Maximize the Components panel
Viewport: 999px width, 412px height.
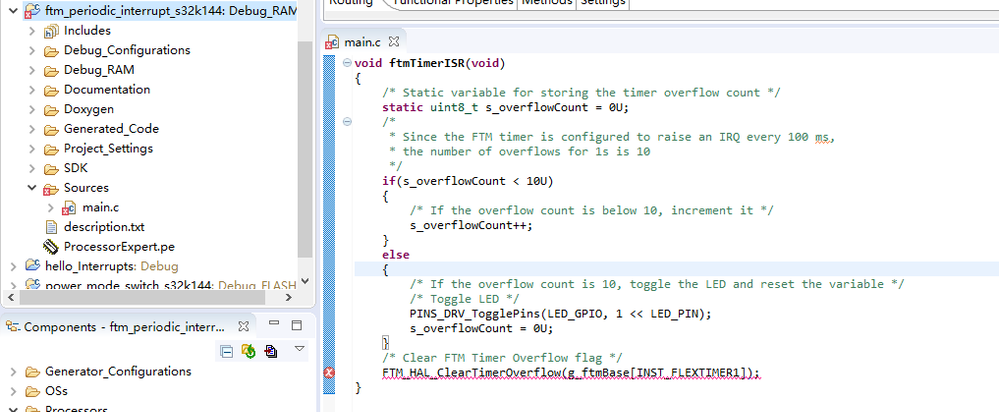pyautogui.click(x=296, y=325)
